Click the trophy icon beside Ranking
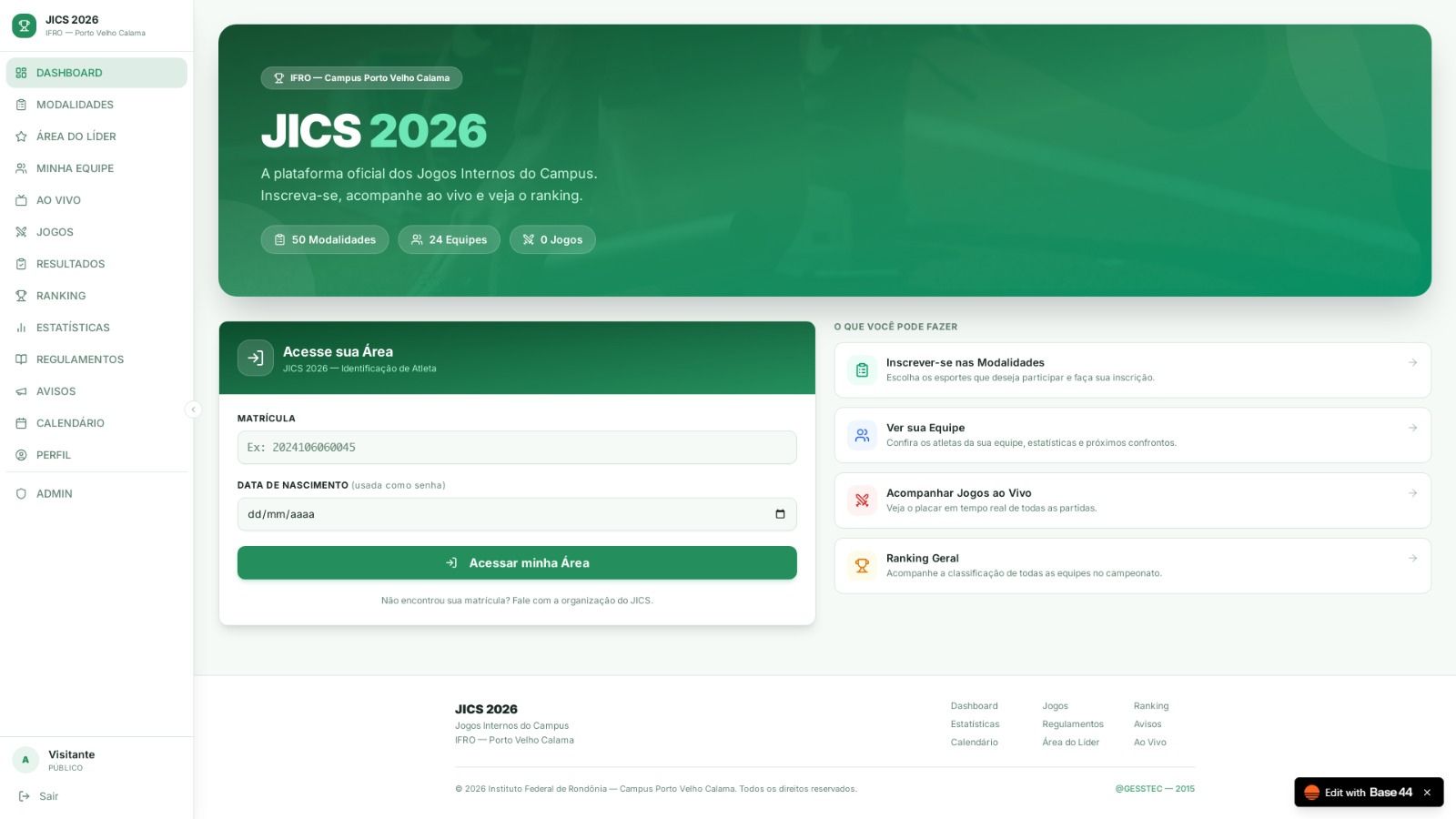This screenshot has width=1456, height=819. click(21, 296)
